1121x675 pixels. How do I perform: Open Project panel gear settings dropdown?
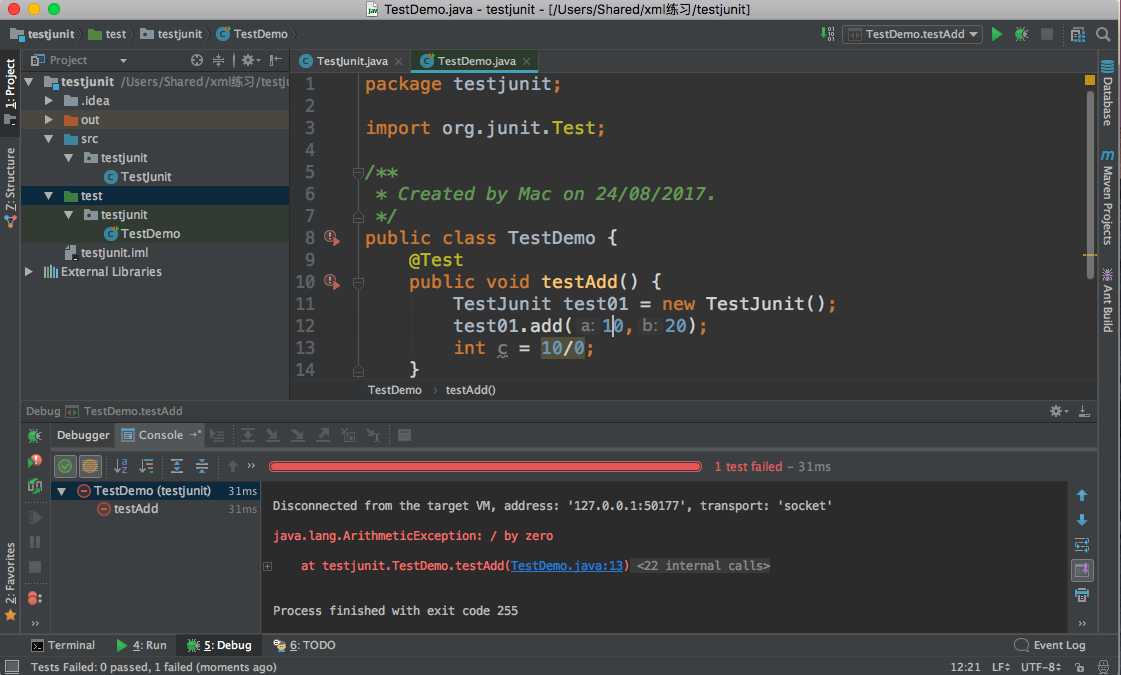250,60
